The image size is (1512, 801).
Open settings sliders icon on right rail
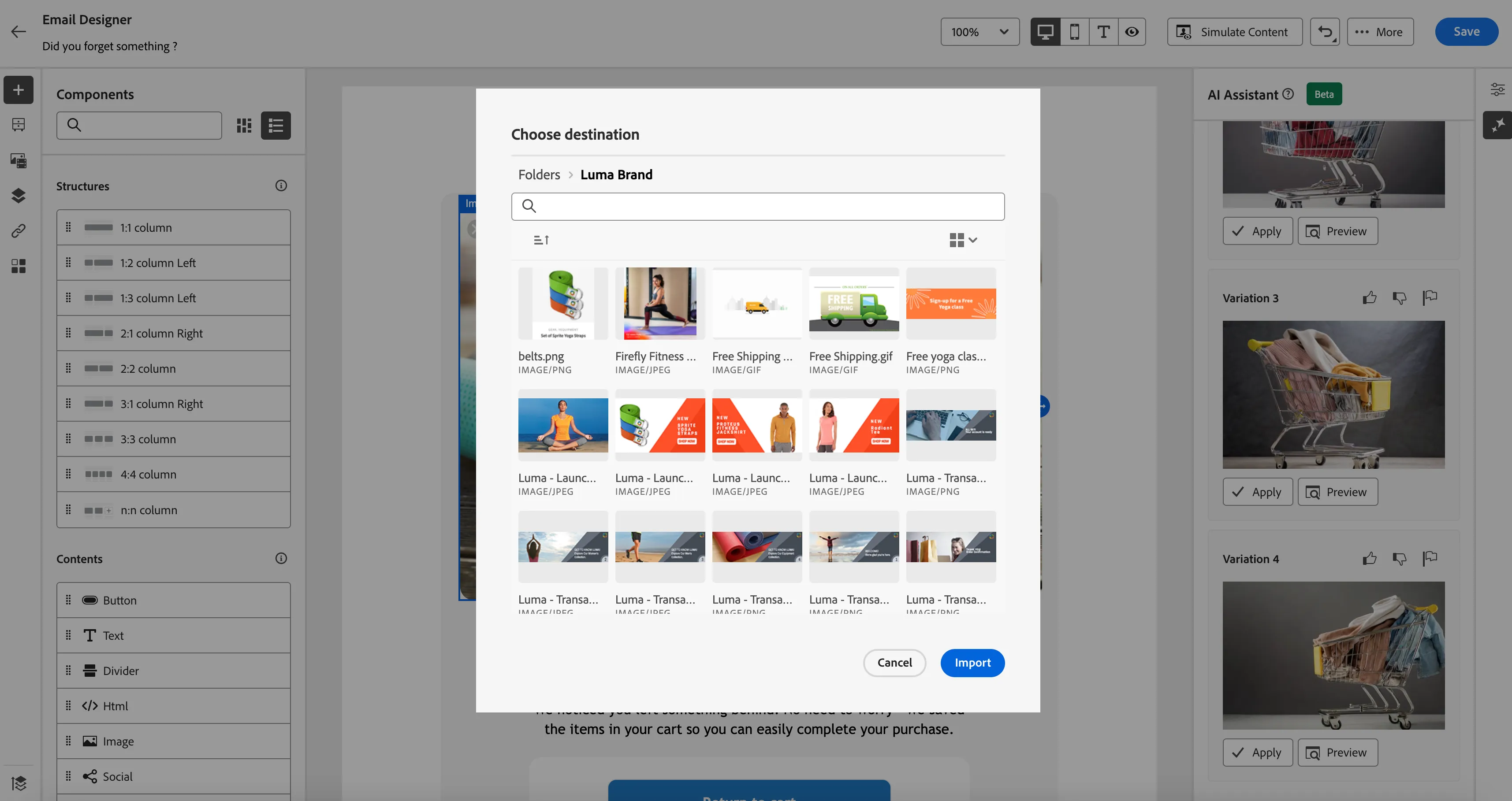[1497, 90]
